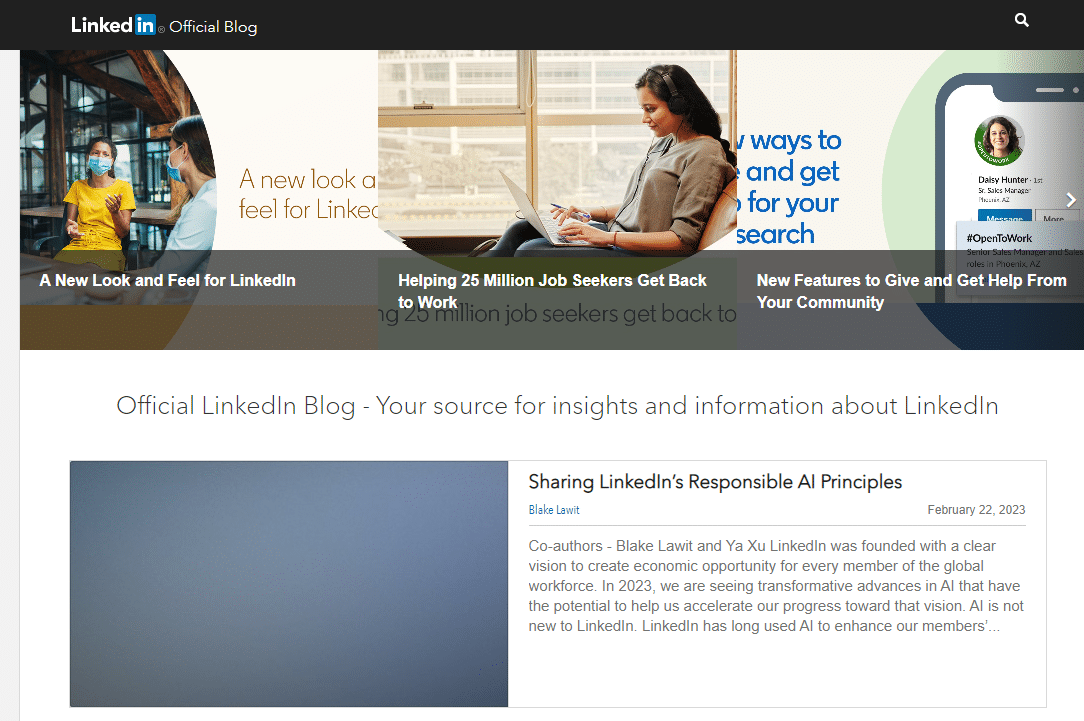This screenshot has height=721, width=1084.
Task: Click the #OpenToWork banner
Action: coord(1000,238)
